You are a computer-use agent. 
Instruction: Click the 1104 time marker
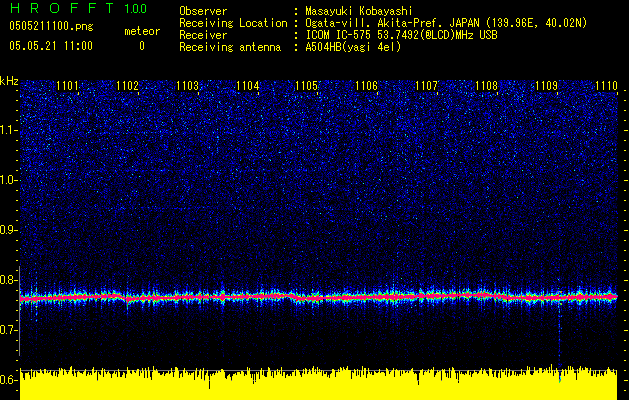[x=248, y=86]
